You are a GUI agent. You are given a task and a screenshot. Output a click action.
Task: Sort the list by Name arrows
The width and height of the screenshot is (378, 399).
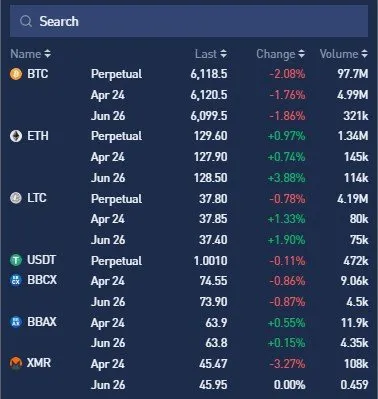point(48,54)
